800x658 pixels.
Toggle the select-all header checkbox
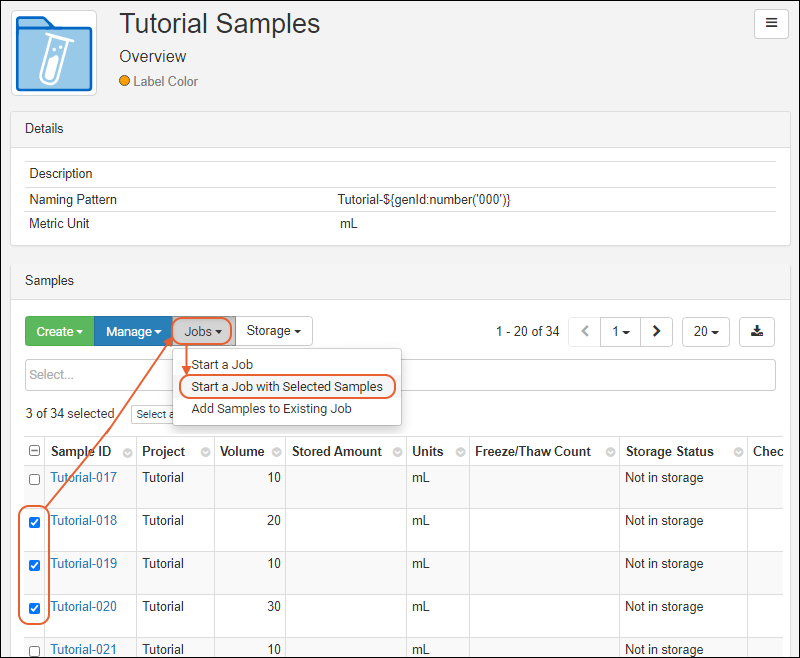pyautogui.click(x=35, y=452)
